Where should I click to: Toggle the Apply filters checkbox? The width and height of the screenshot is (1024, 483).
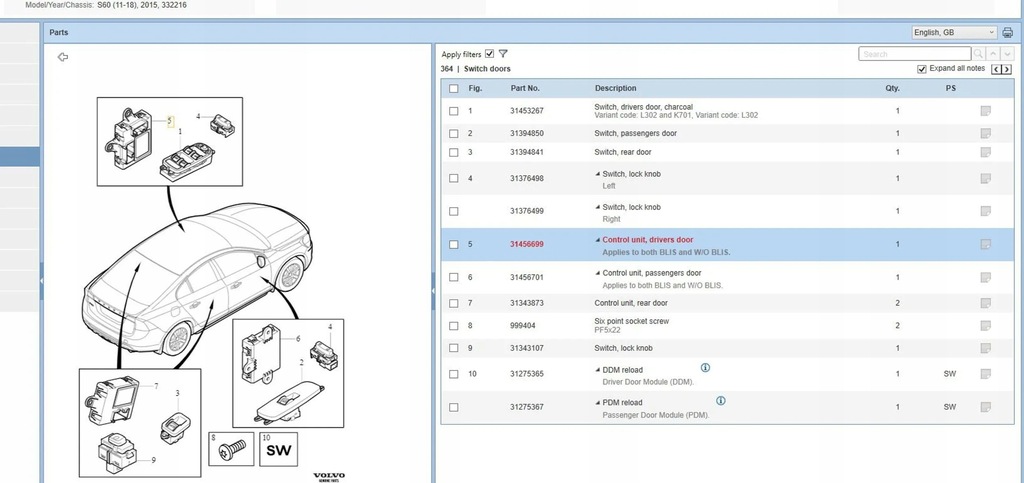pos(490,54)
